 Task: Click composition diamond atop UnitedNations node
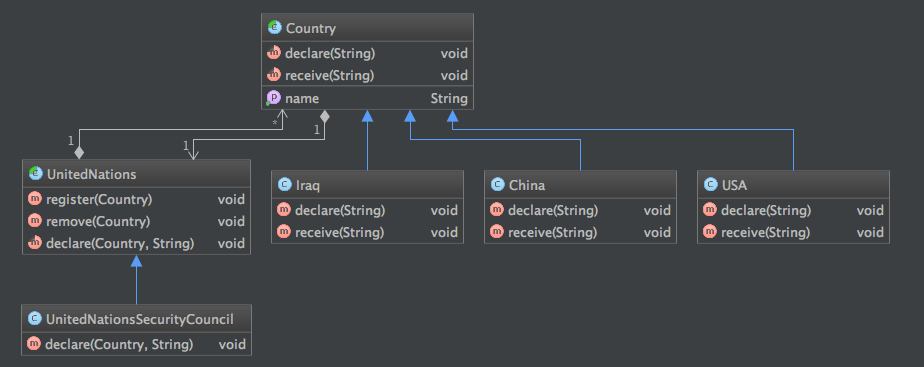[78, 152]
